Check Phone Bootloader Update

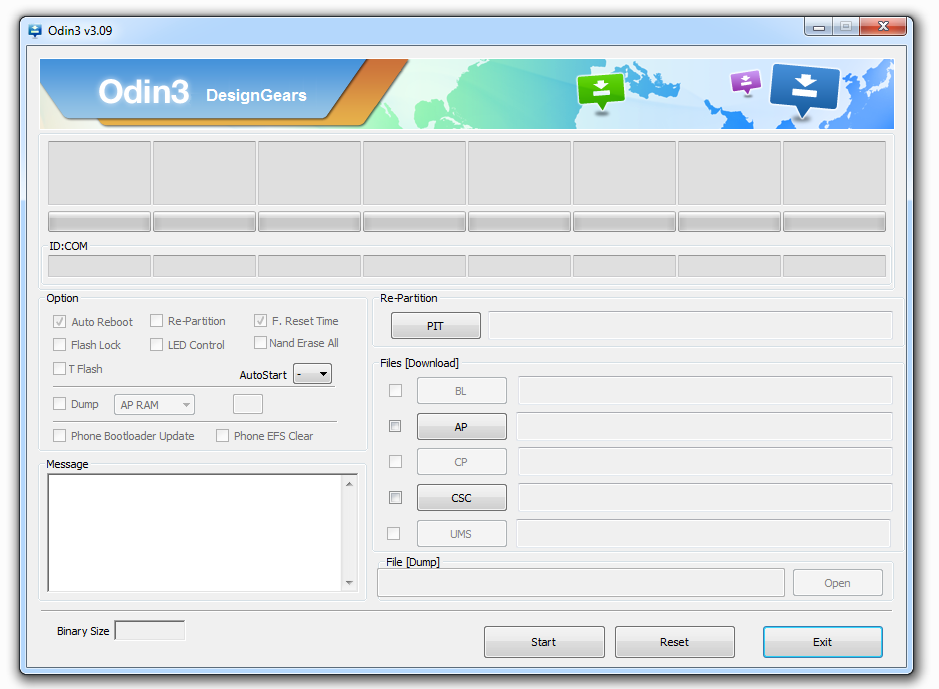pos(59,436)
